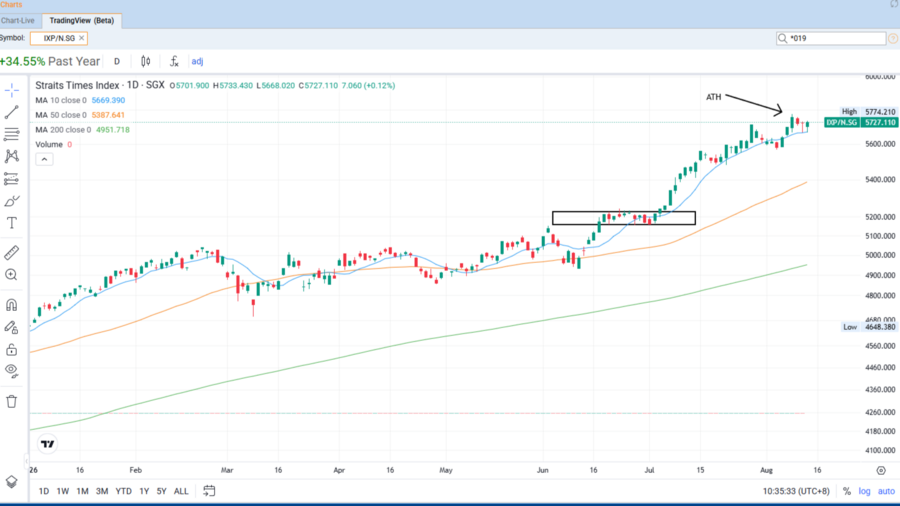The width and height of the screenshot is (900, 506).
Task: Select the MA 50 close indicator legend
Action: pyautogui.click(x=61, y=115)
